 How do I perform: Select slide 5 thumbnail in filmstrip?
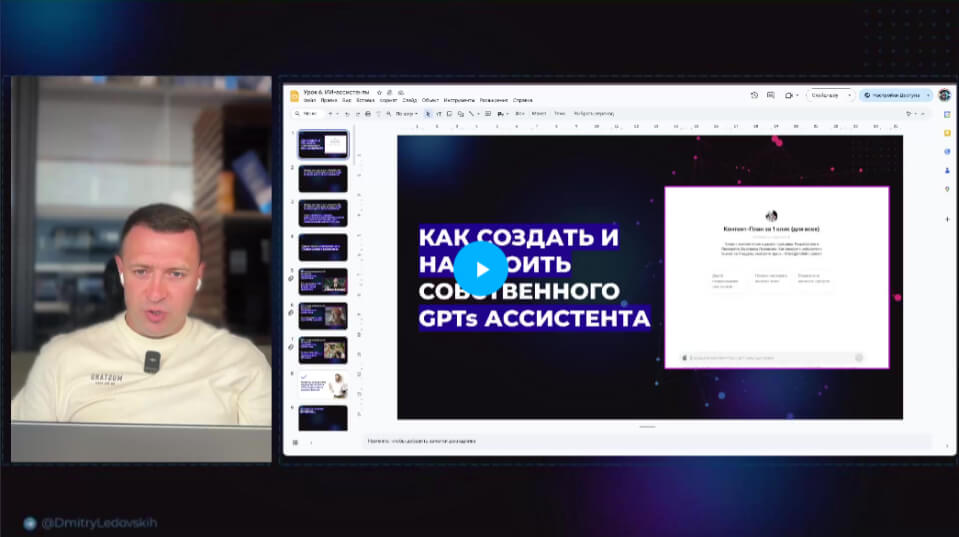click(x=323, y=281)
